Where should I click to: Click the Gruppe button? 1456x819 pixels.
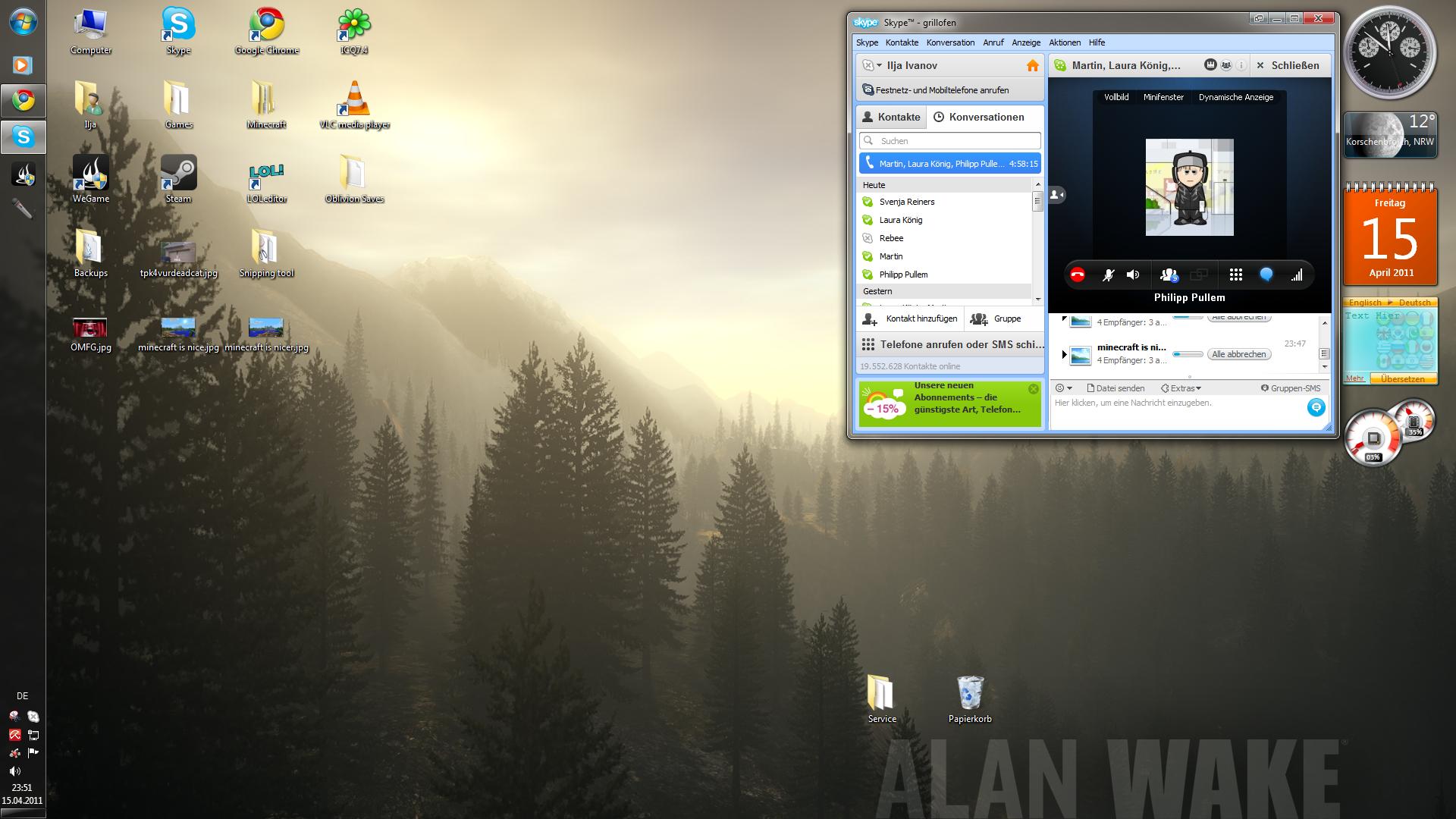(996, 319)
